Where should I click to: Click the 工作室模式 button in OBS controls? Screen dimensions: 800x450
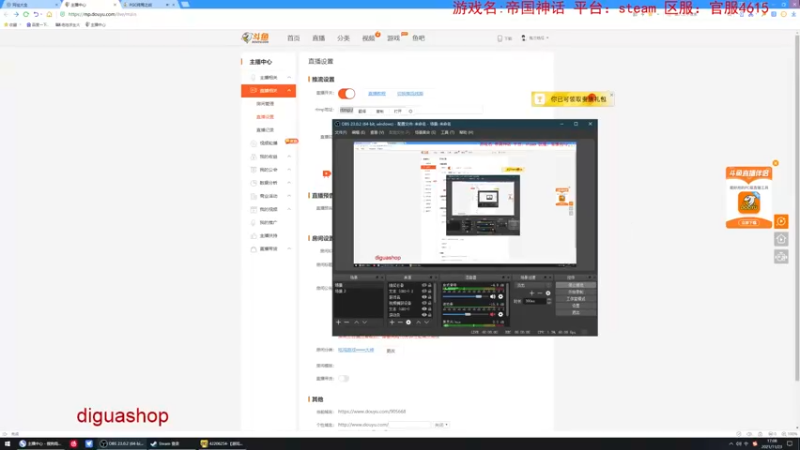coord(576,299)
